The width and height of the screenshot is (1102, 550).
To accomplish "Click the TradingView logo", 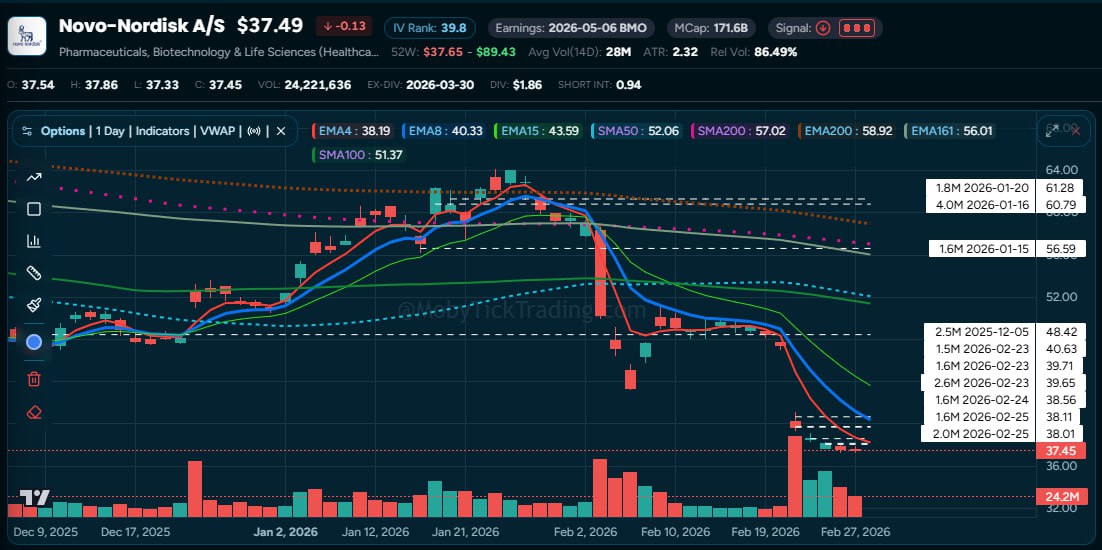I will [35, 497].
